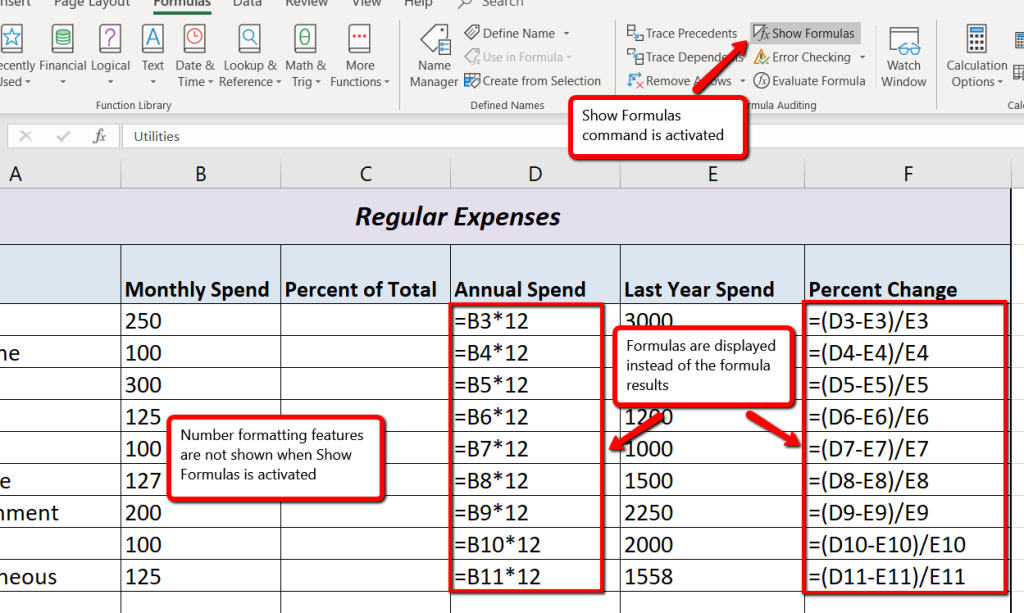Select Last Year Spend cell 2250
This screenshot has height=613, width=1024.
tap(712, 512)
